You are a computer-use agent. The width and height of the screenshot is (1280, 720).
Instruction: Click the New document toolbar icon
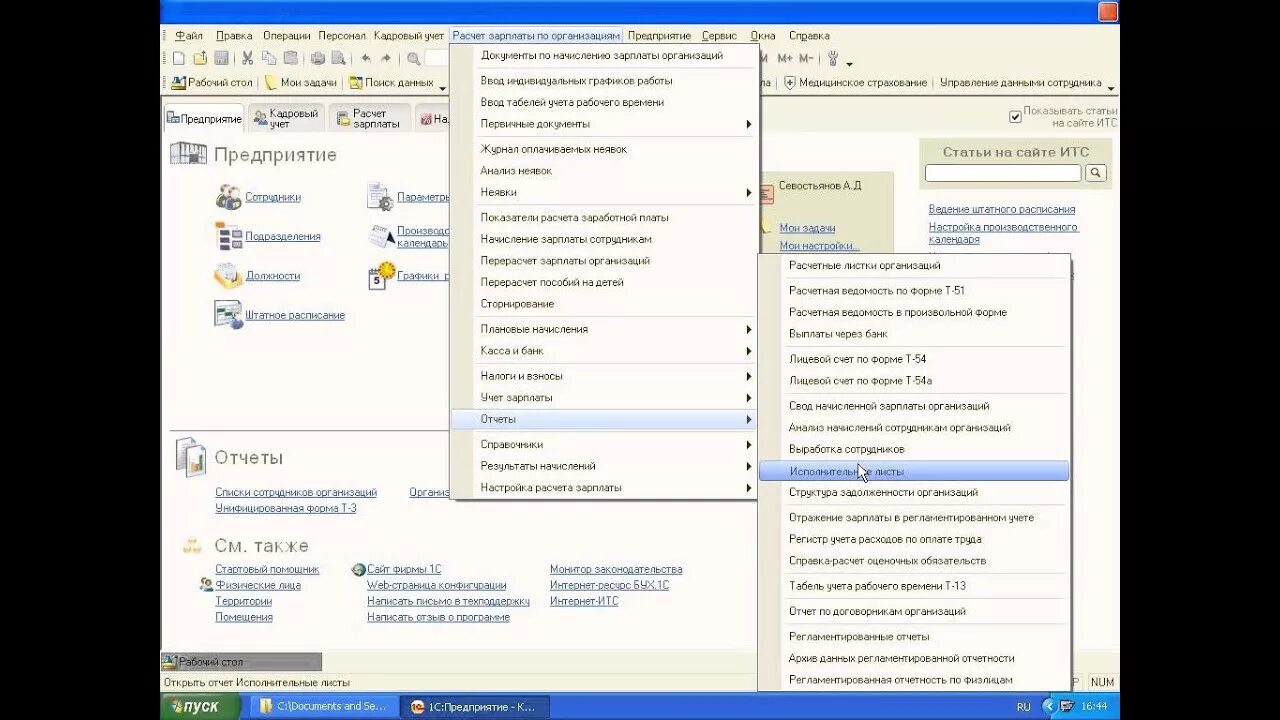pos(178,58)
